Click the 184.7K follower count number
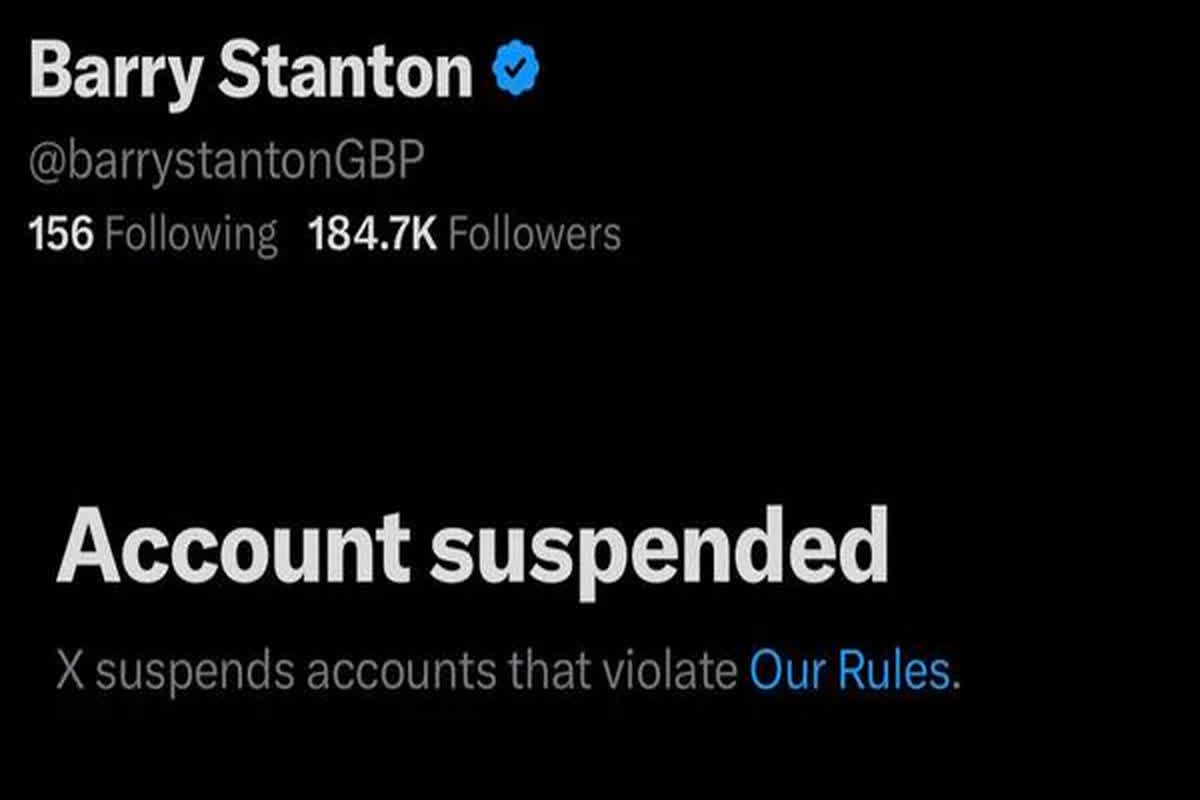Image resolution: width=1200 pixels, height=800 pixels. click(372, 235)
